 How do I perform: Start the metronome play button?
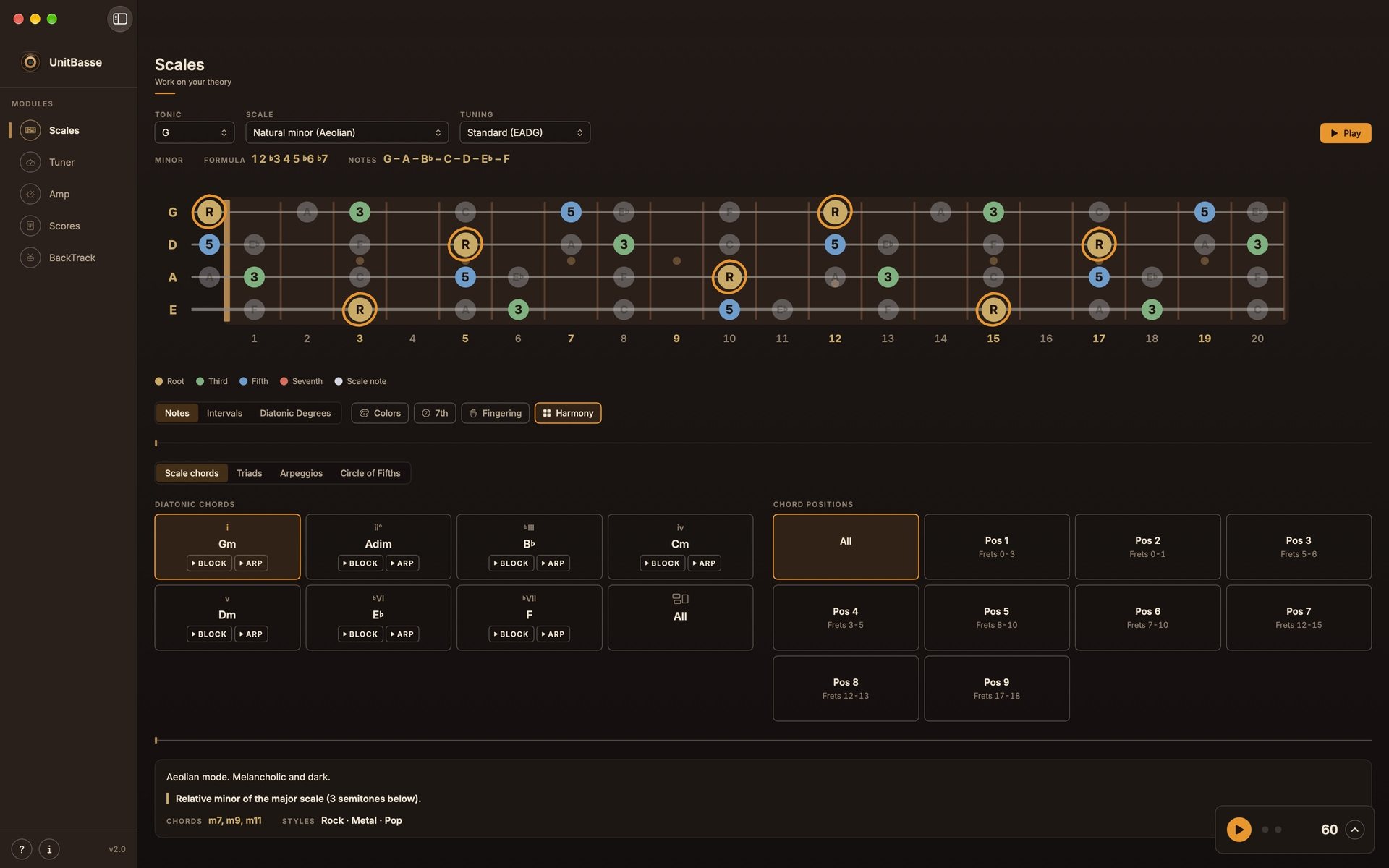coord(1239,830)
